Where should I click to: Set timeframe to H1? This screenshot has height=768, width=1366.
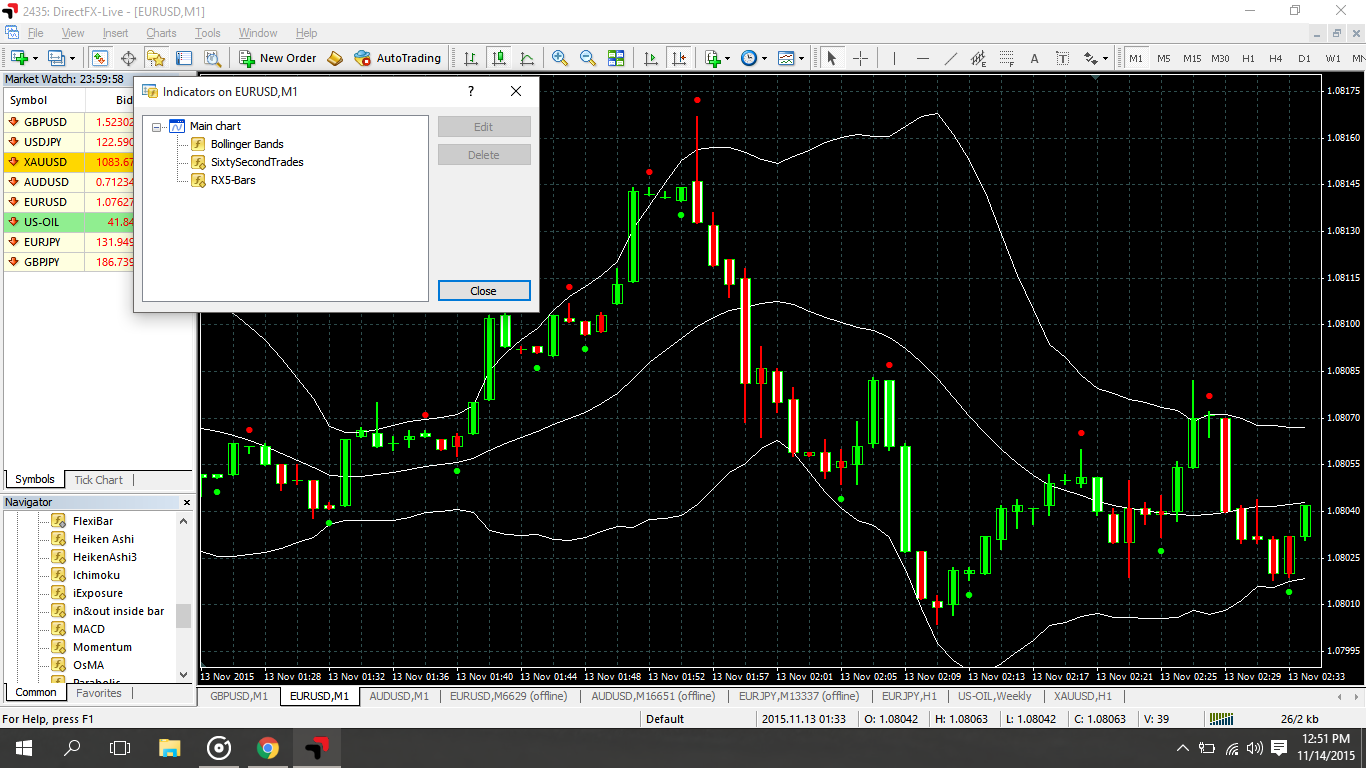tap(1248, 58)
